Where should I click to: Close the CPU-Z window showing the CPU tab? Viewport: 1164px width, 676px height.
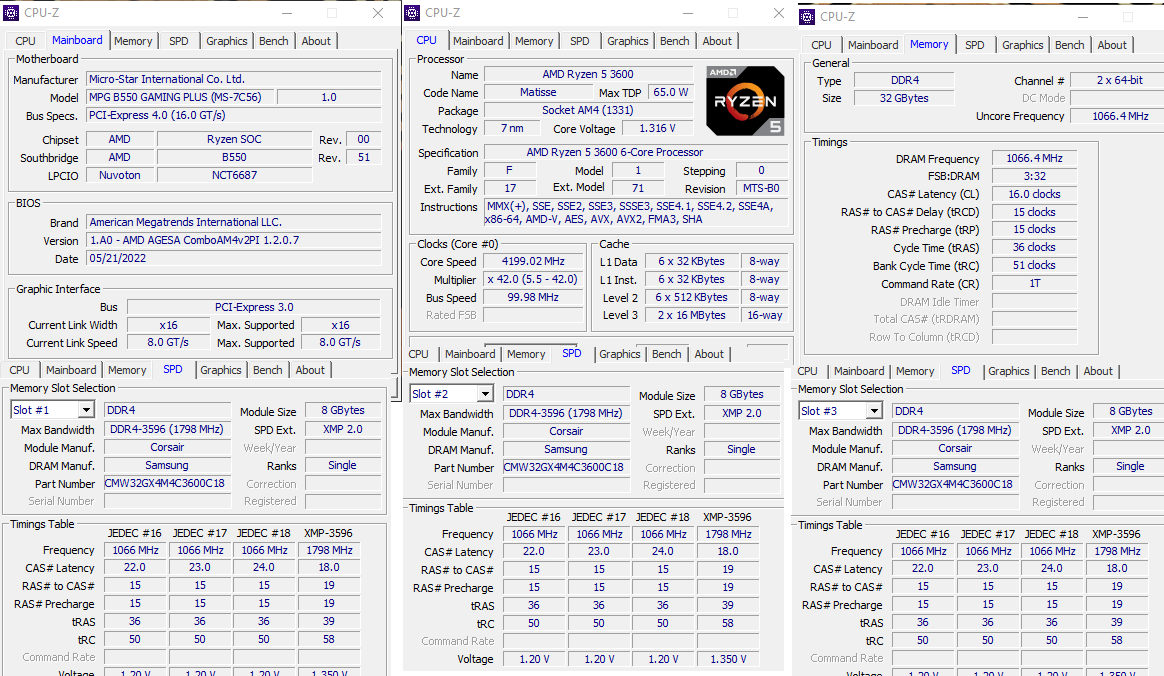click(x=779, y=13)
